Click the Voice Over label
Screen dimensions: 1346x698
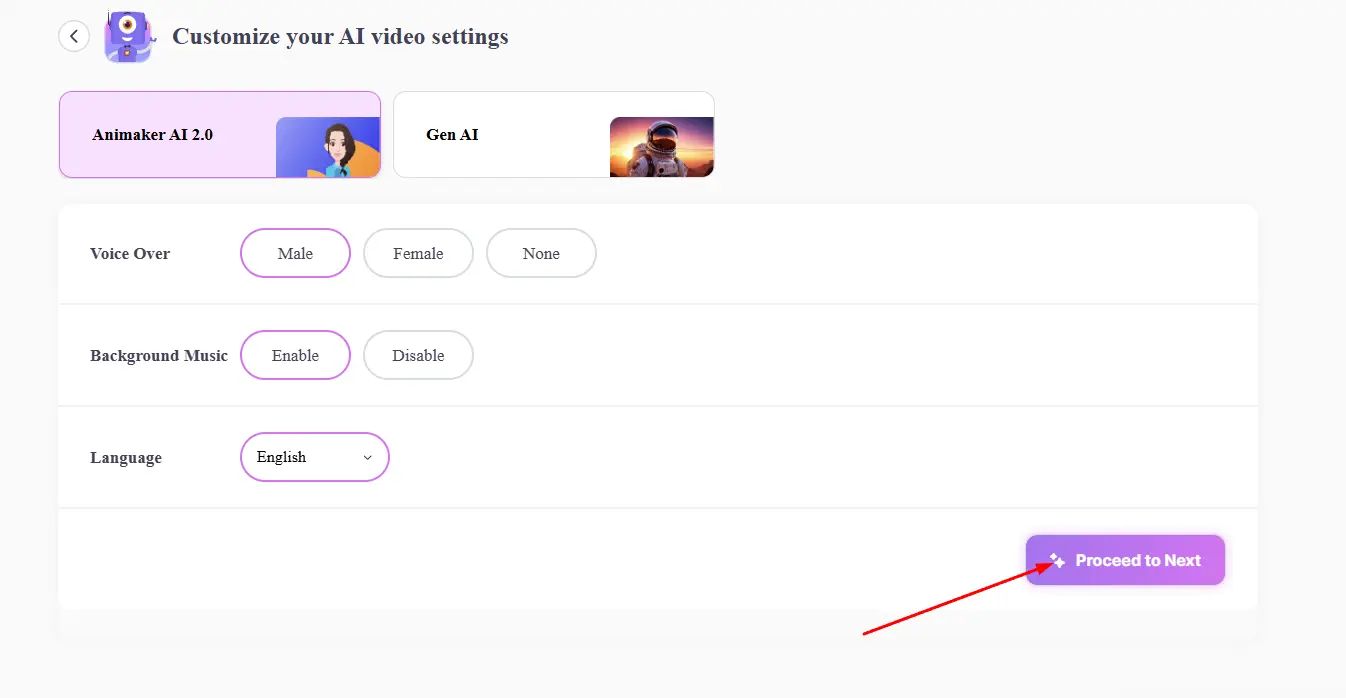pos(130,254)
